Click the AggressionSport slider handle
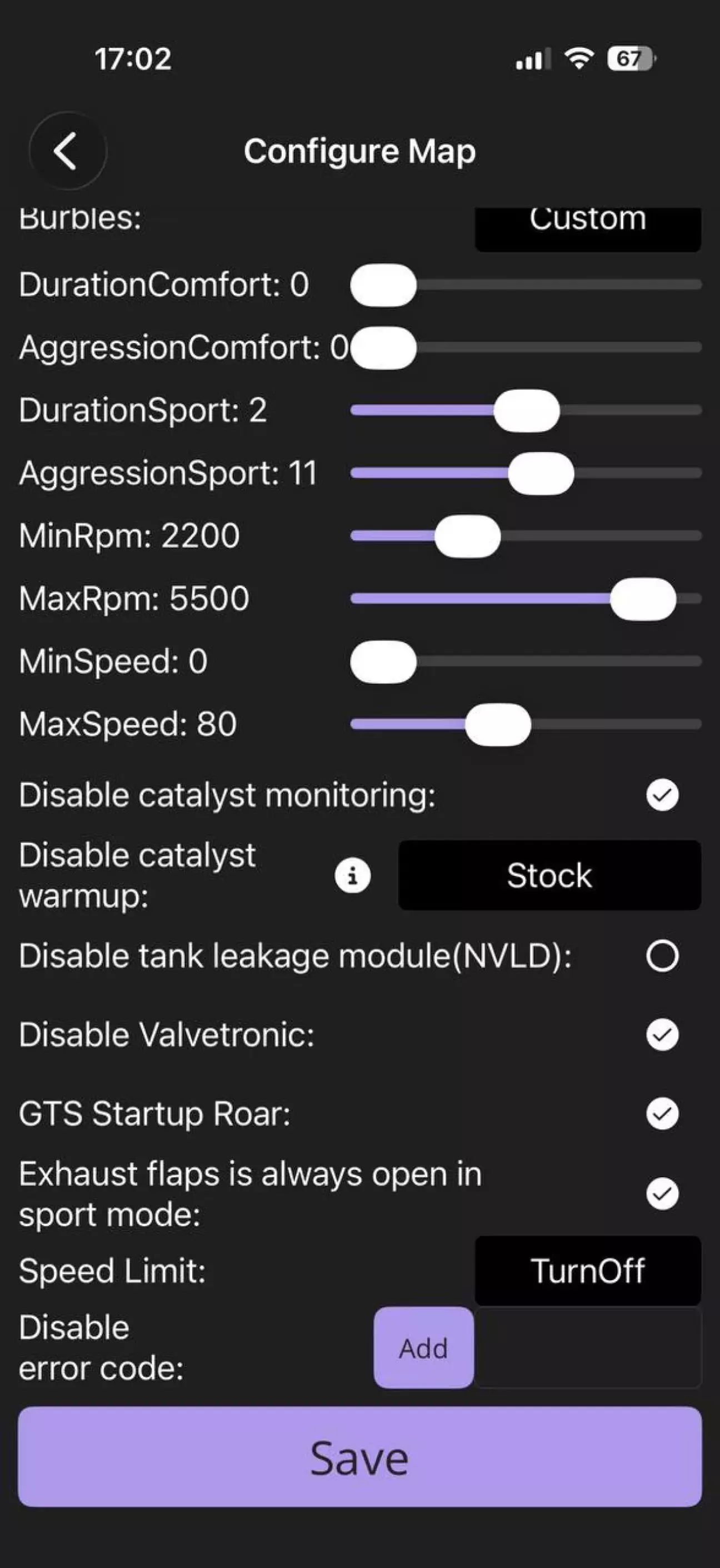The width and height of the screenshot is (720, 1568). click(x=541, y=474)
